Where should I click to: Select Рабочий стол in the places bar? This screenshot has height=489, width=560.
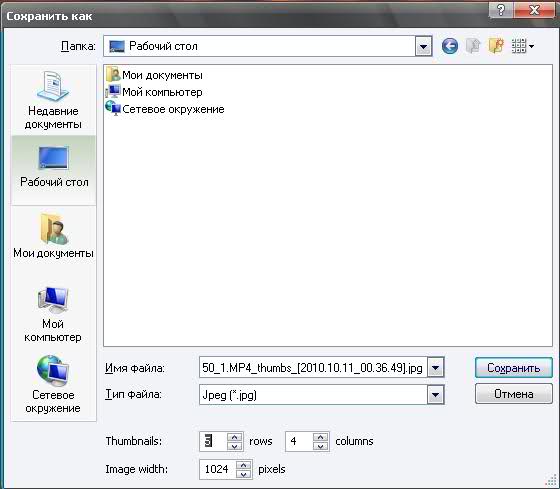(x=54, y=167)
